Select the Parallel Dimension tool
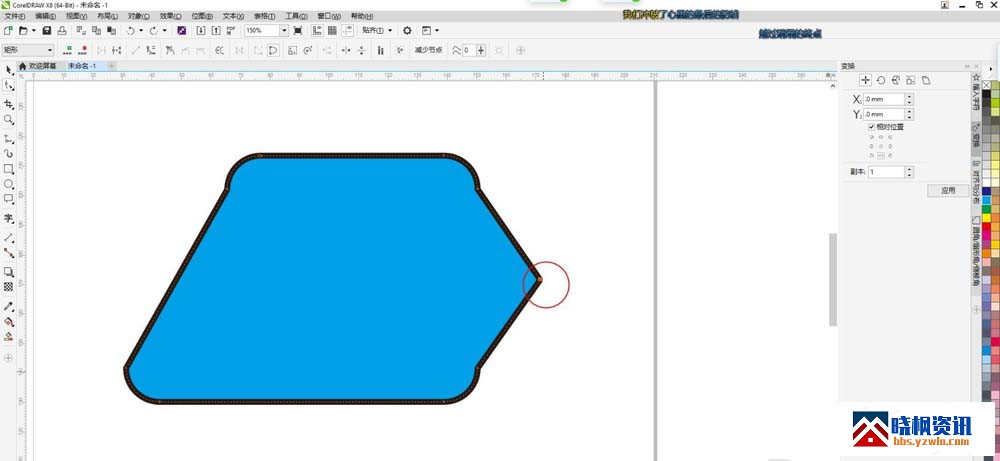Image resolution: width=1000 pixels, height=461 pixels. 9,237
